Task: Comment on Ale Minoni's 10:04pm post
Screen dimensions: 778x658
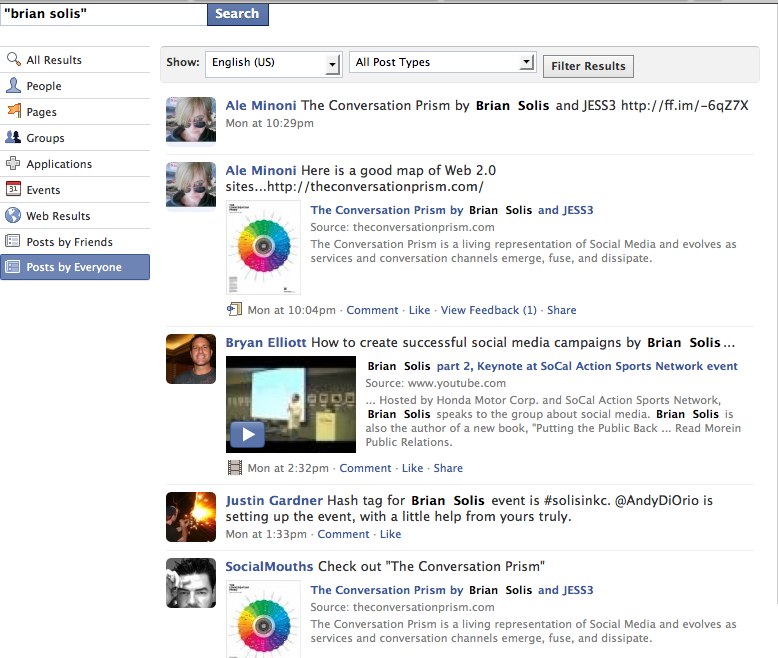Action: [372, 310]
